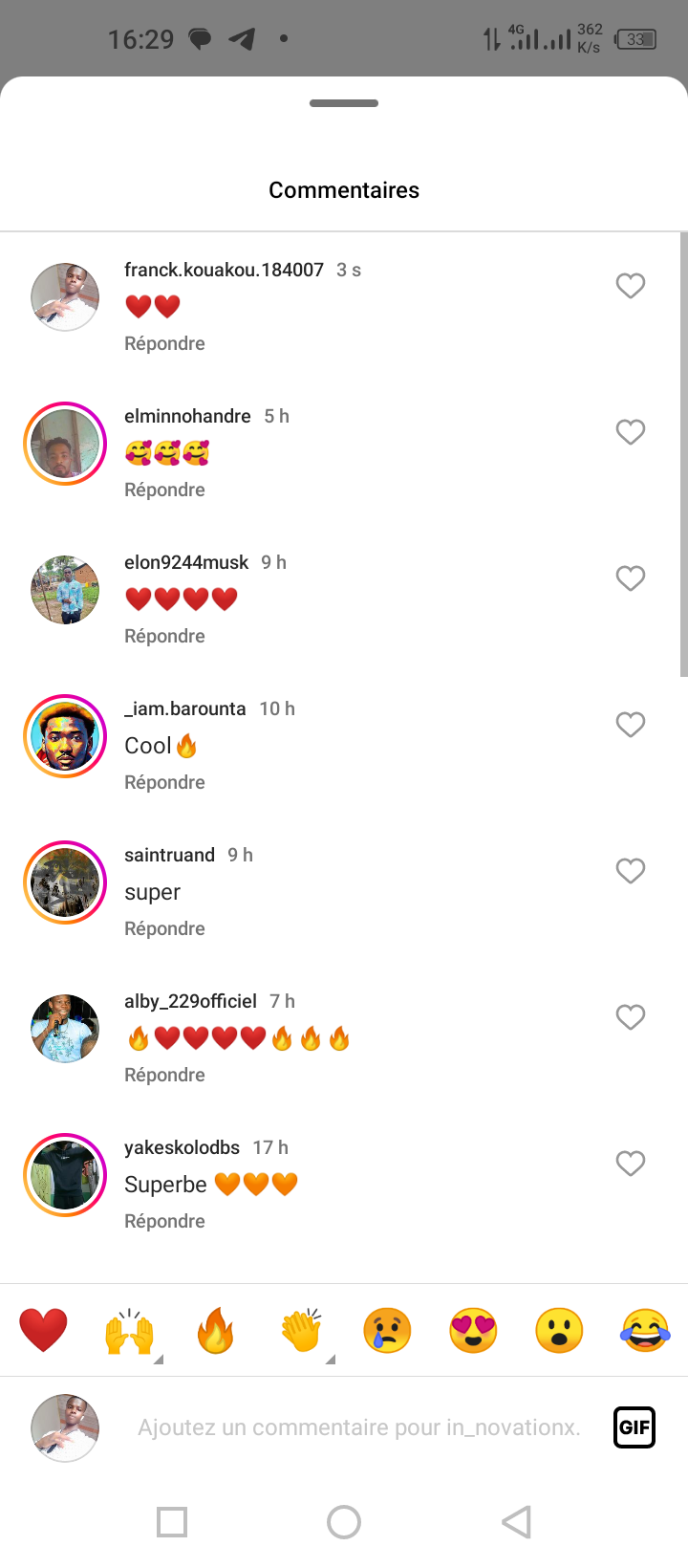Like the comment from elon9244musk
The image size is (688, 1568).
tap(630, 578)
